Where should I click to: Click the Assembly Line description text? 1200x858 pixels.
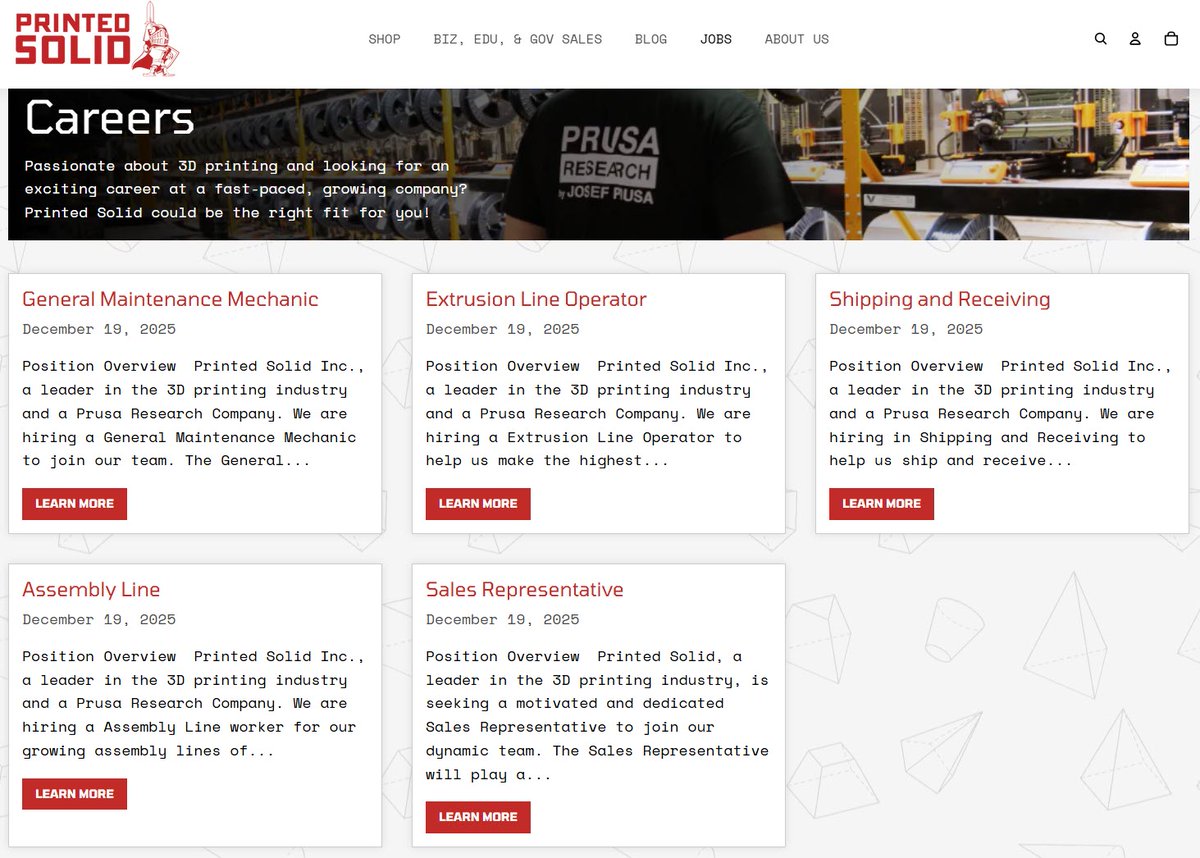pyautogui.click(x=193, y=703)
